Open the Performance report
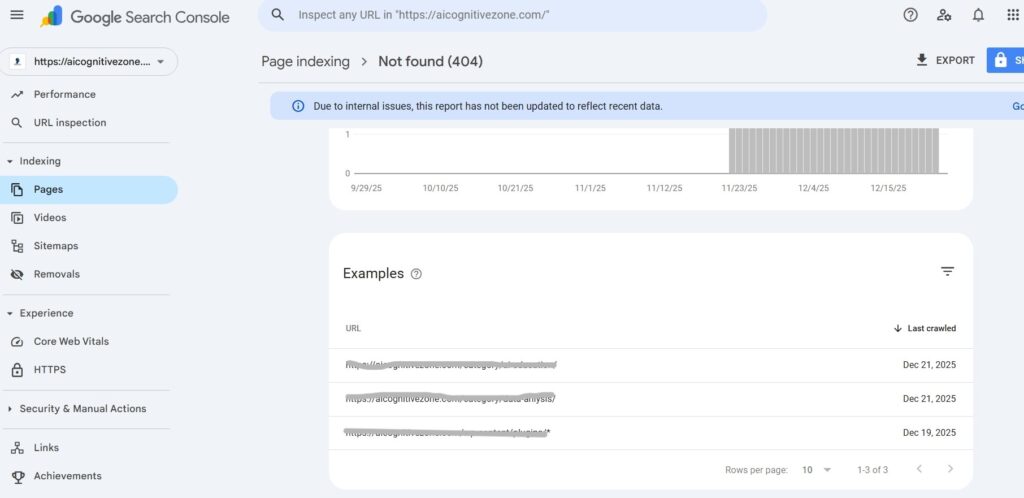 click(x=64, y=94)
